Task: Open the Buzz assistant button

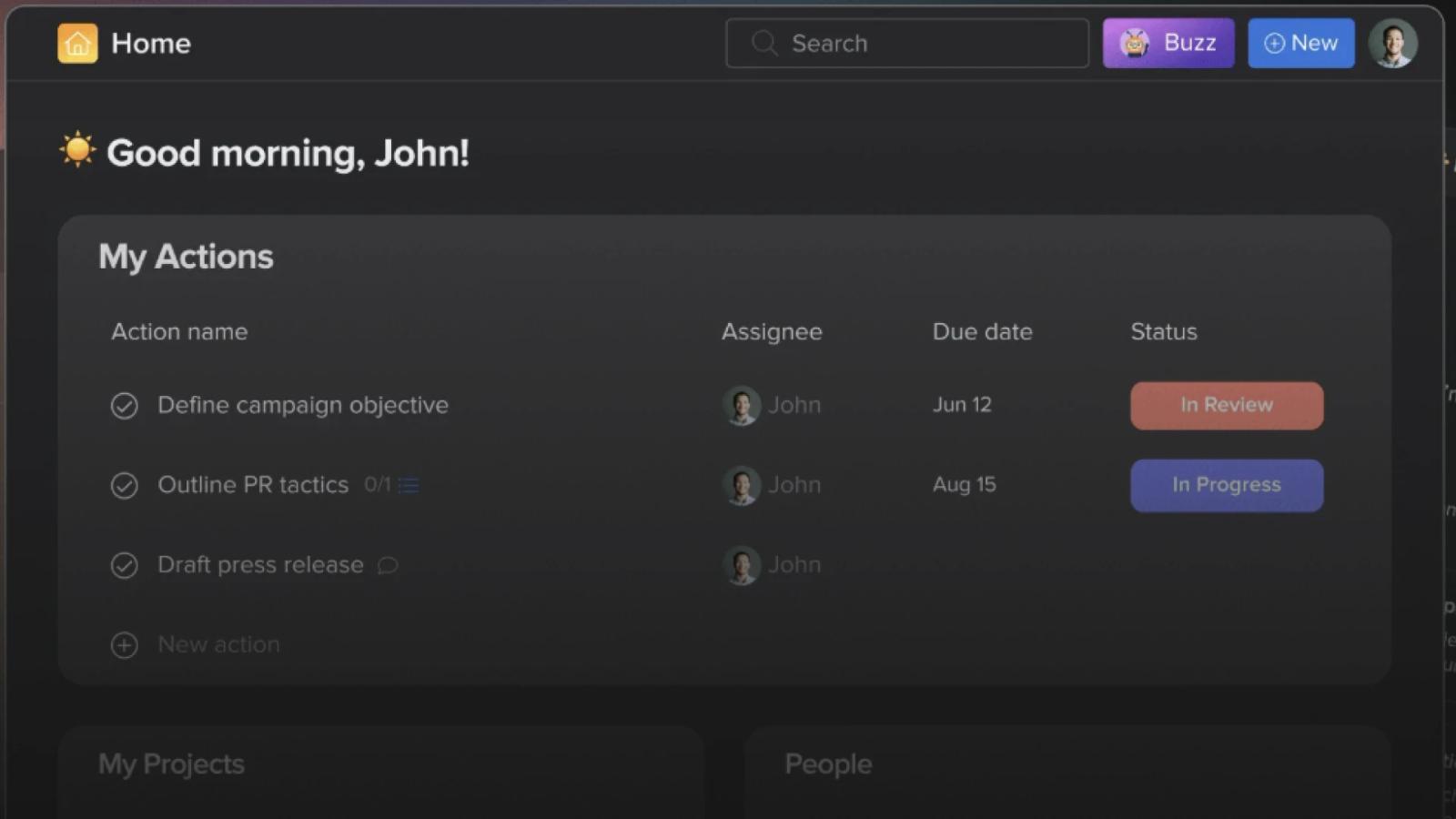Action: [x=1168, y=43]
